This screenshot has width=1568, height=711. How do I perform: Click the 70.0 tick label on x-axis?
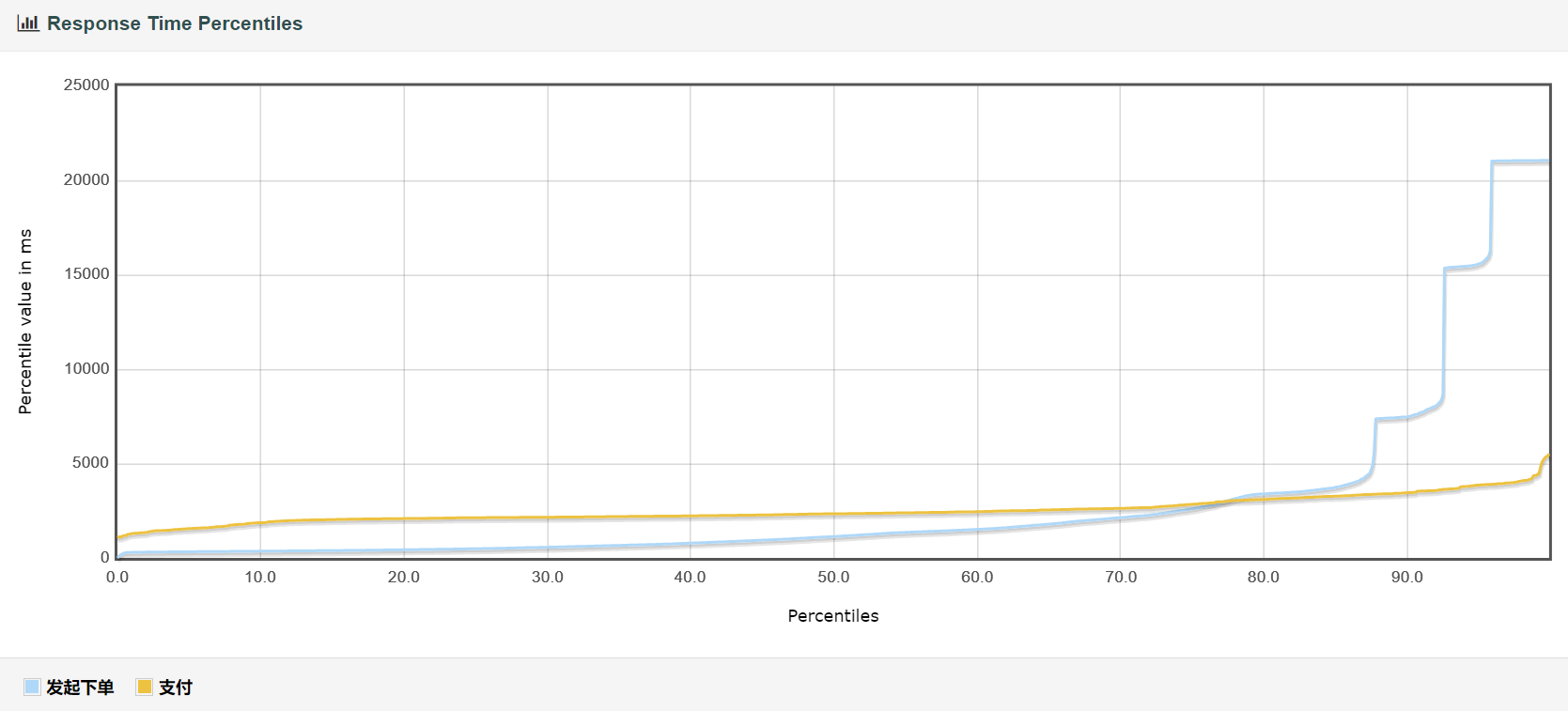coord(1120,577)
